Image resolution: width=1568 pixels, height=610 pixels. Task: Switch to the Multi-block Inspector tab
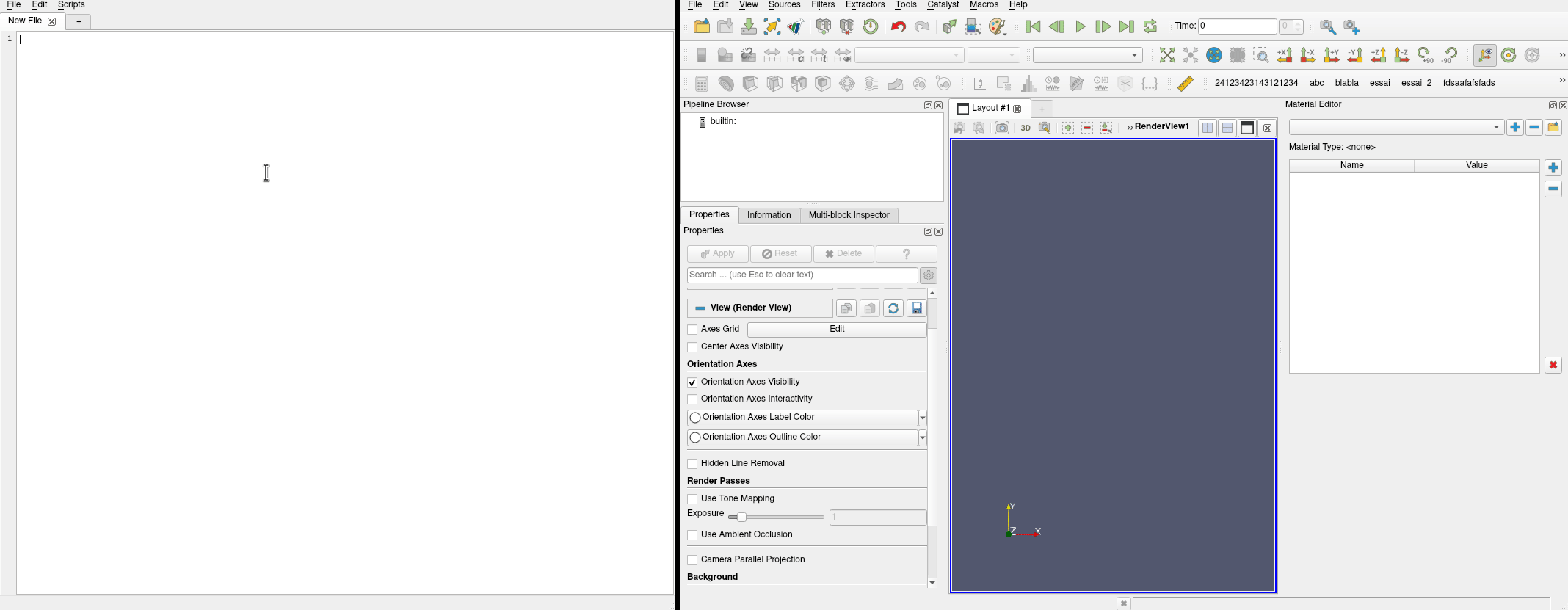[x=849, y=216]
